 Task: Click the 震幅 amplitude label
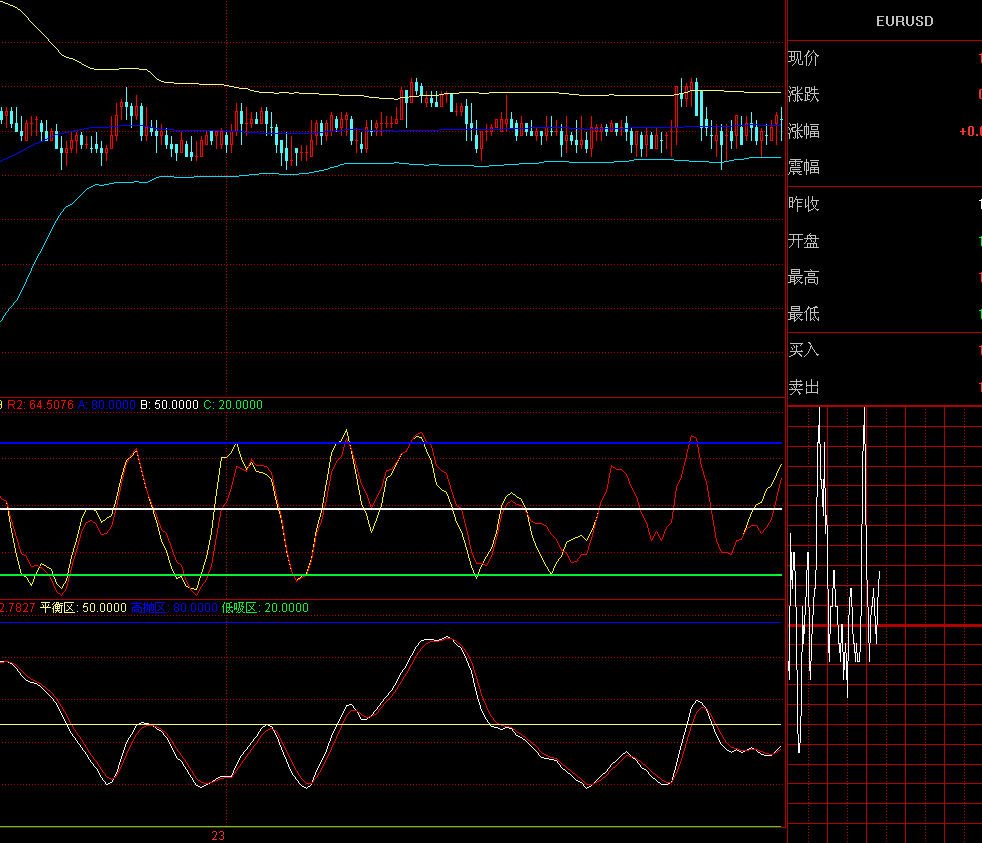pos(804,167)
